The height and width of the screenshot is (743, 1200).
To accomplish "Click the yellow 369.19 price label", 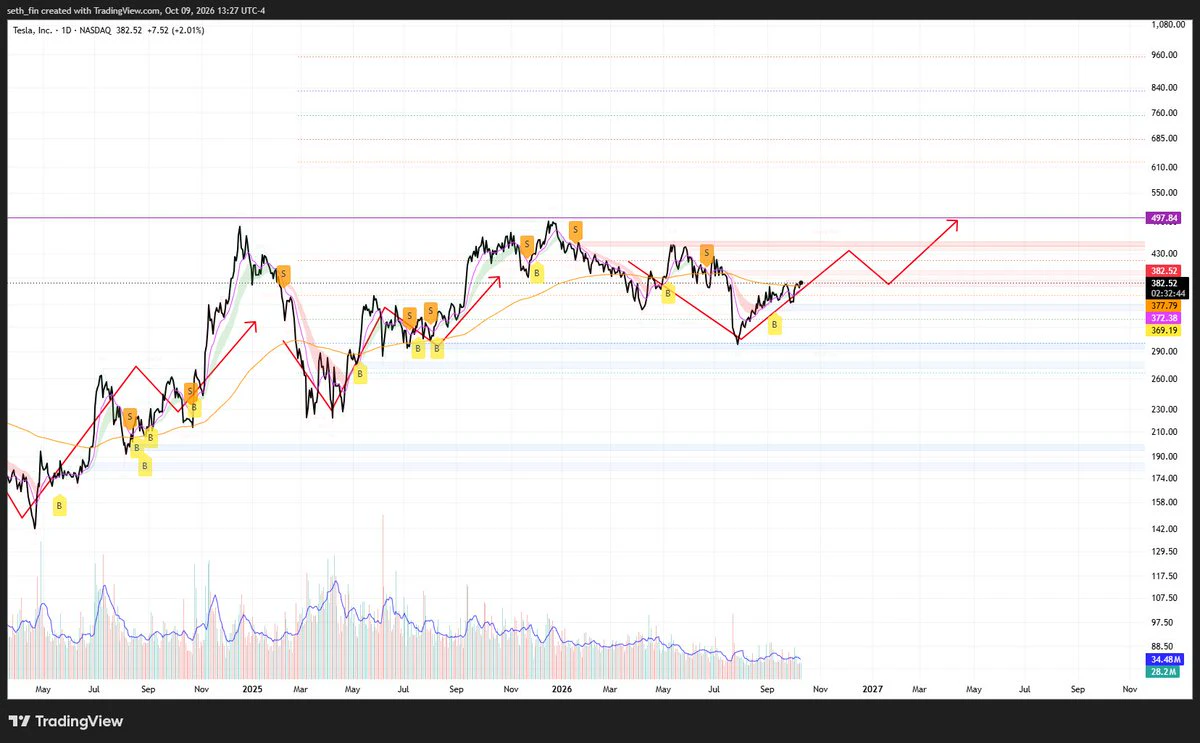I will point(1166,329).
